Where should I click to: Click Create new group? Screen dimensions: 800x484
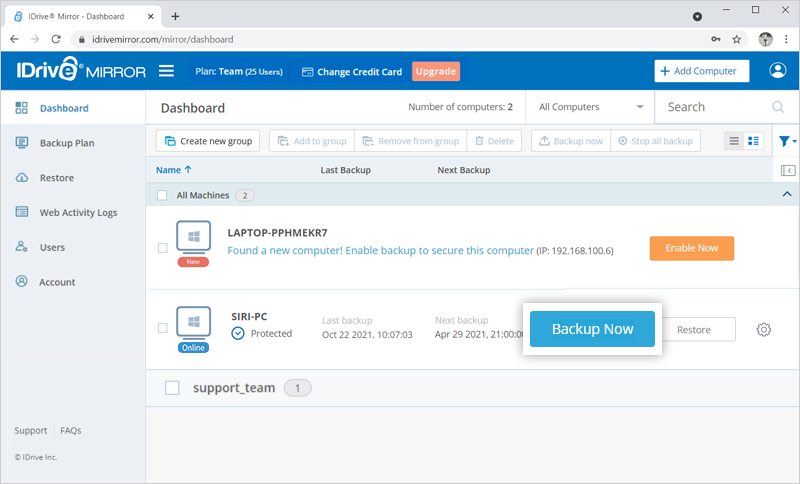208,141
